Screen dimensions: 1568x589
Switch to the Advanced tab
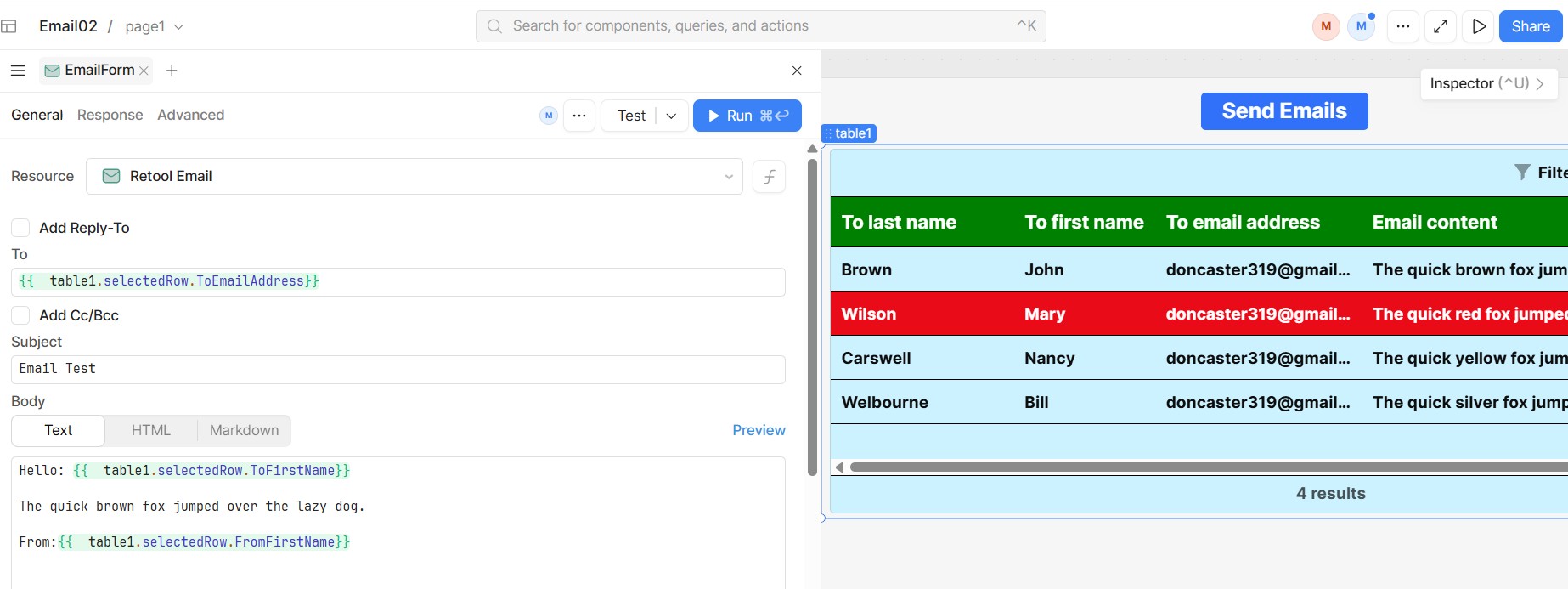point(190,115)
